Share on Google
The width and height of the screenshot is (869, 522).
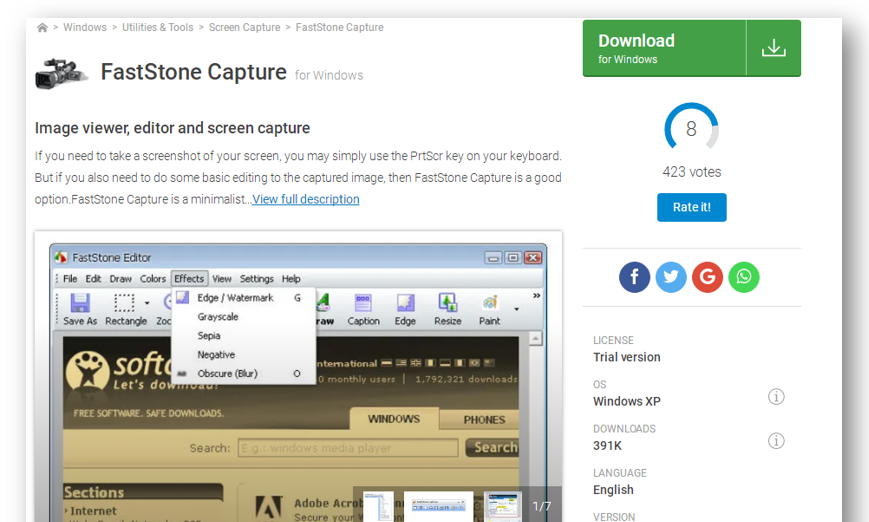coord(707,277)
